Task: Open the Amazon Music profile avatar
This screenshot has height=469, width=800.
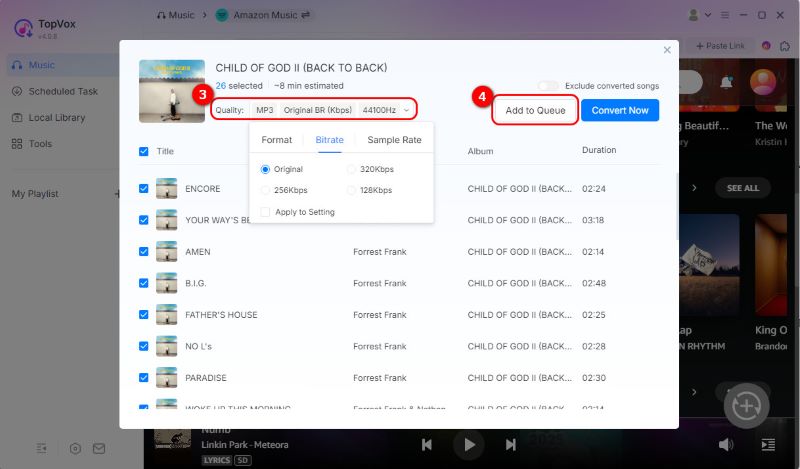Action: [x=763, y=82]
